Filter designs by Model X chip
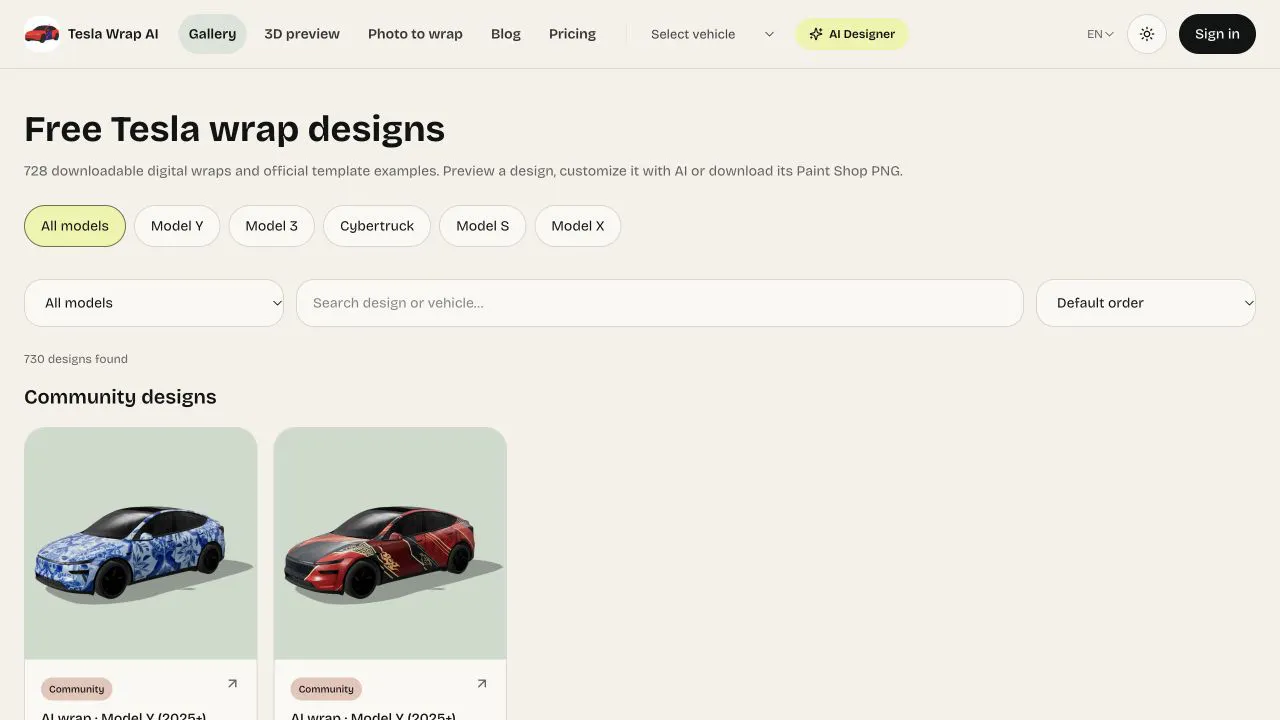This screenshot has height=720, width=1280. (578, 226)
